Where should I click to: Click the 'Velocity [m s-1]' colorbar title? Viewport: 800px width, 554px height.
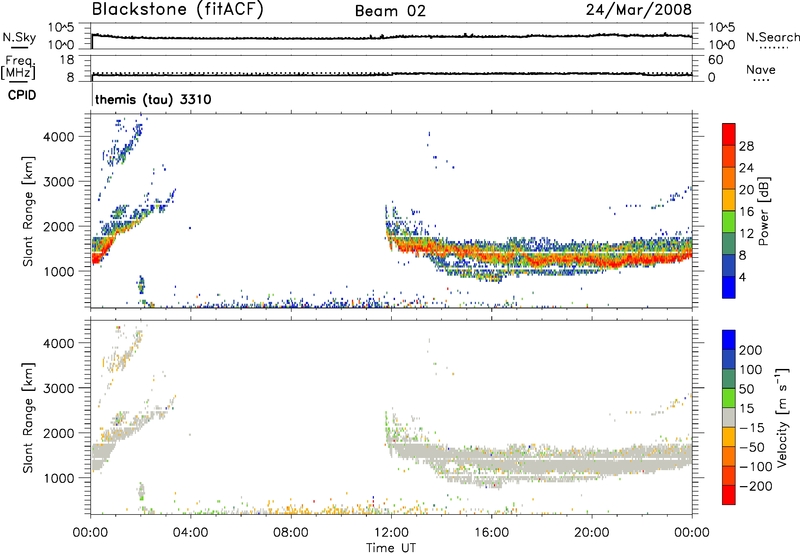tap(782, 417)
